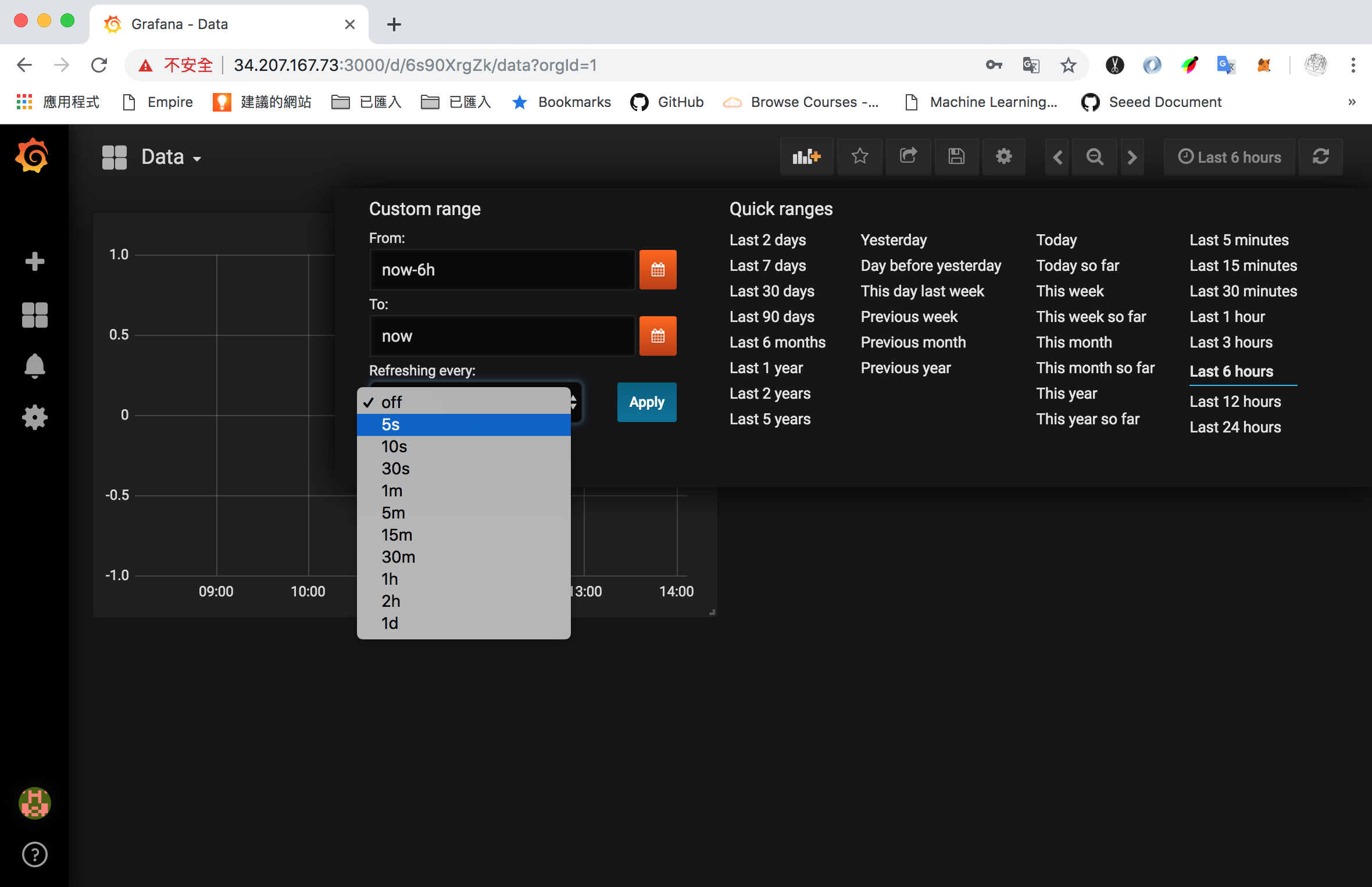Bookmark this page with star icon

1069,65
